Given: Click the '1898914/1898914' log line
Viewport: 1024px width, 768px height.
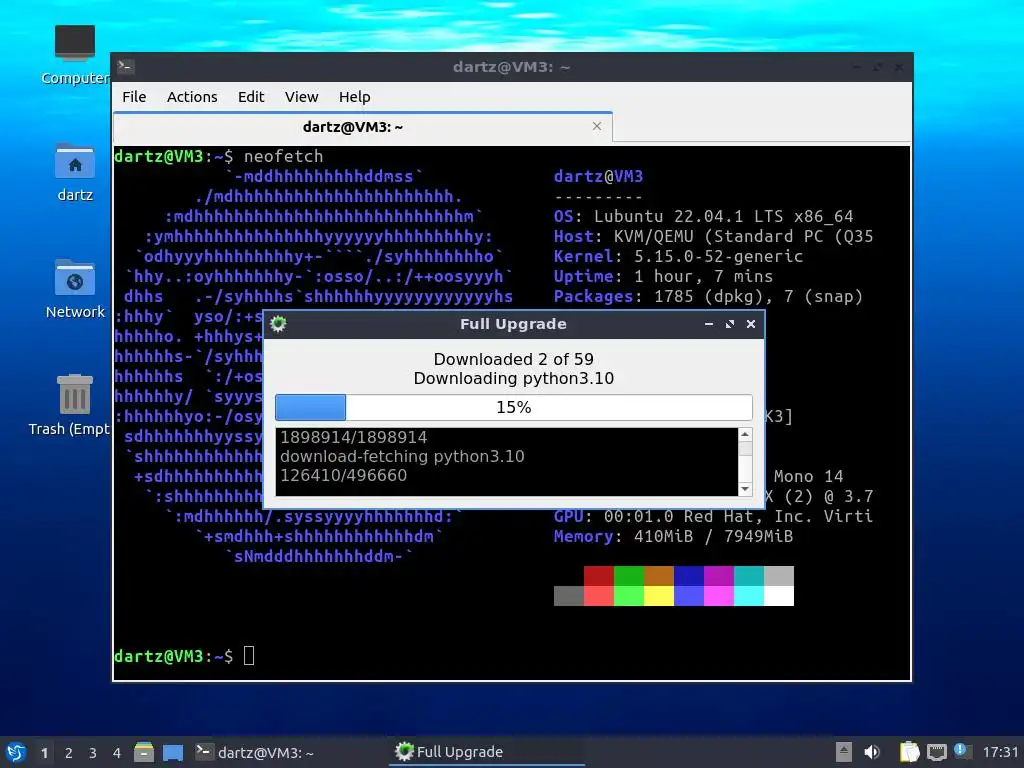Looking at the screenshot, I should click(353, 437).
